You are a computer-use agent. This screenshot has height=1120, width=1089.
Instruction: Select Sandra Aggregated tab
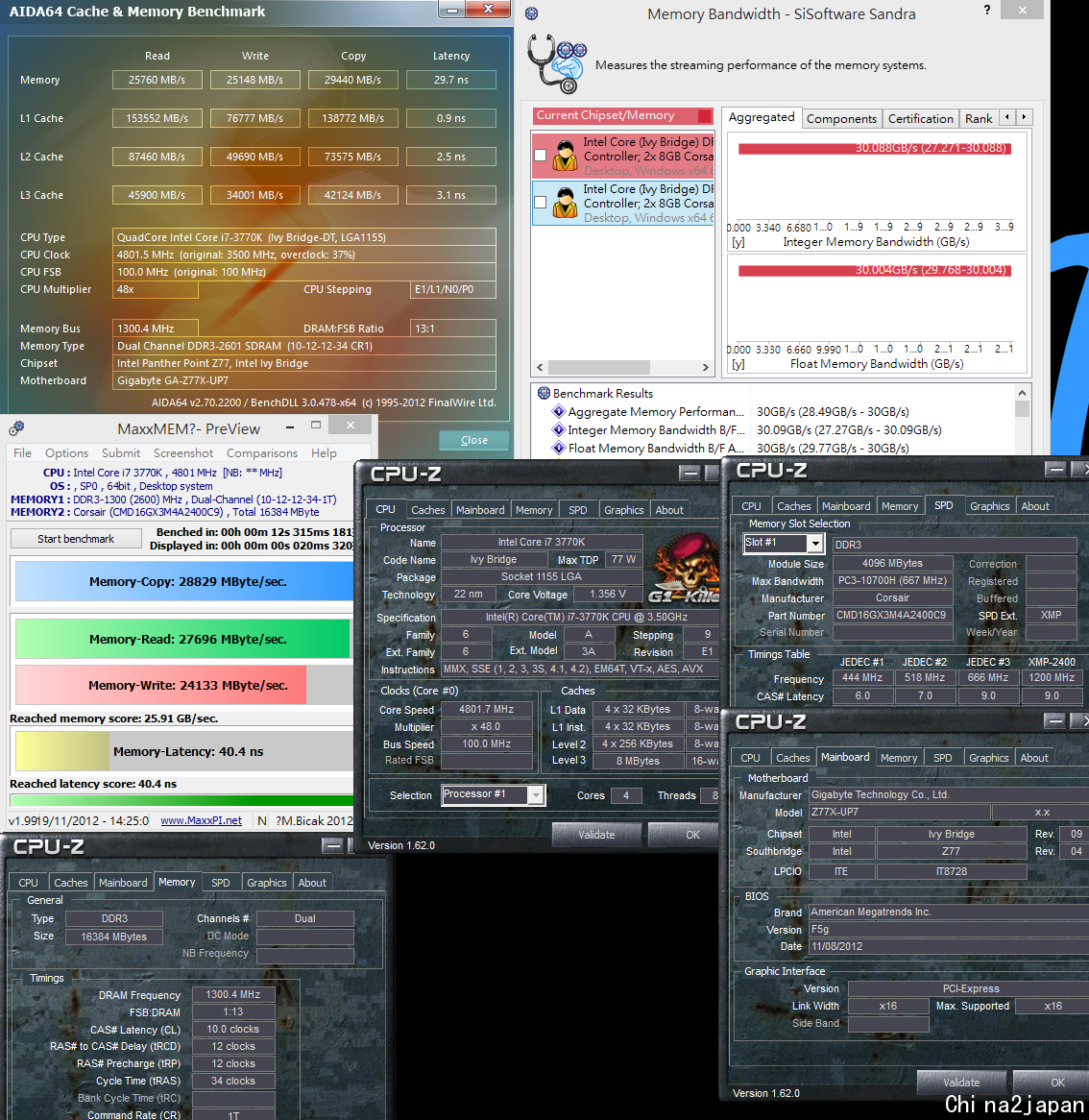(x=762, y=117)
